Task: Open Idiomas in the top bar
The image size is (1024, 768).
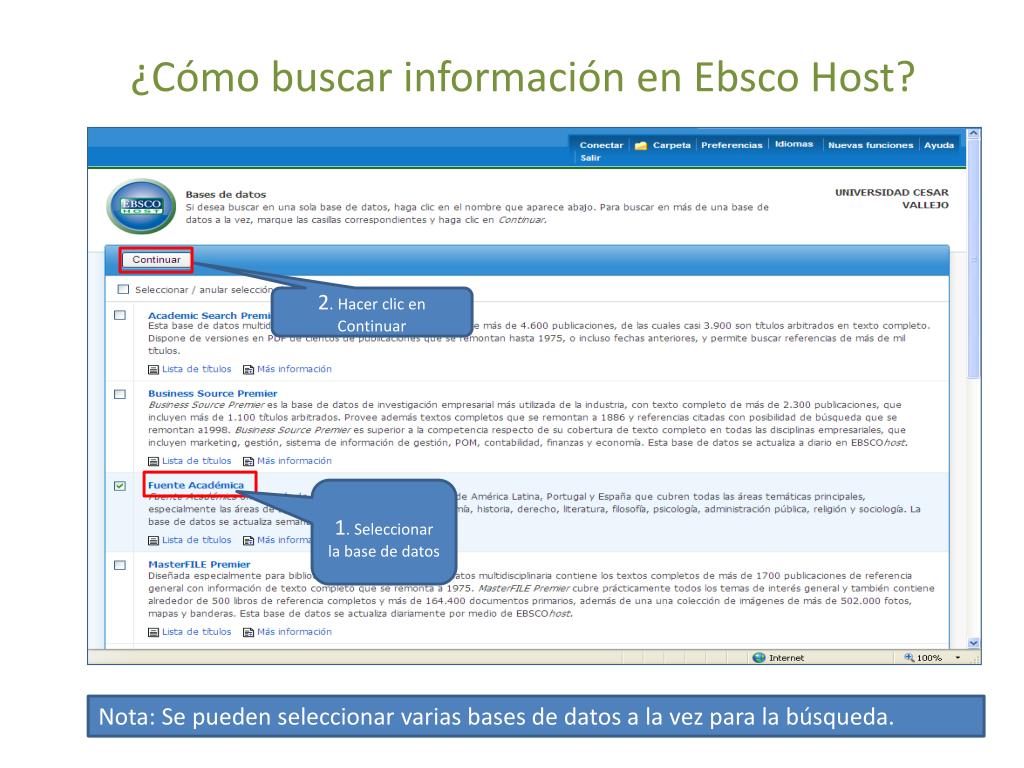Action: coord(794,144)
